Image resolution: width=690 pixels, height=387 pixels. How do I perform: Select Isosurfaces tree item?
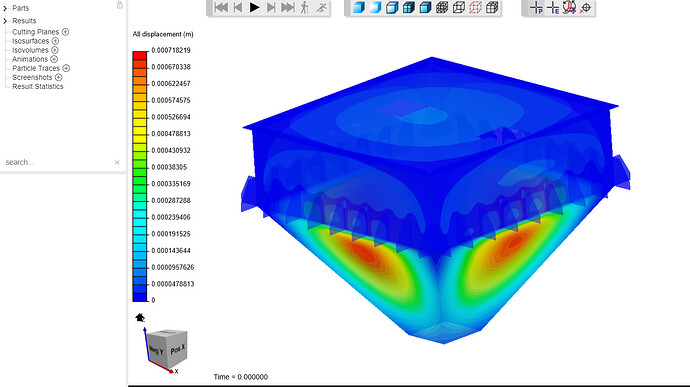[30, 41]
